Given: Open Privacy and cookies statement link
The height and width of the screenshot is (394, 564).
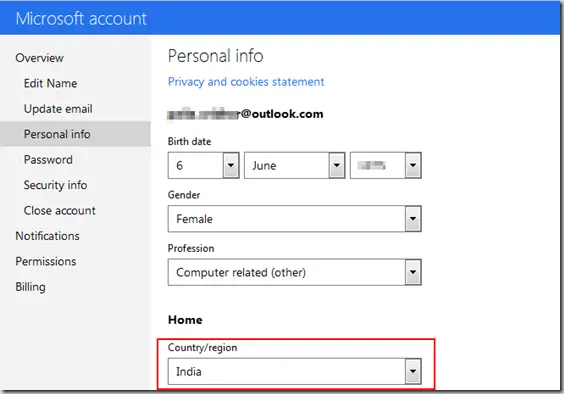Looking at the screenshot, I should click(x=246, y=82).
